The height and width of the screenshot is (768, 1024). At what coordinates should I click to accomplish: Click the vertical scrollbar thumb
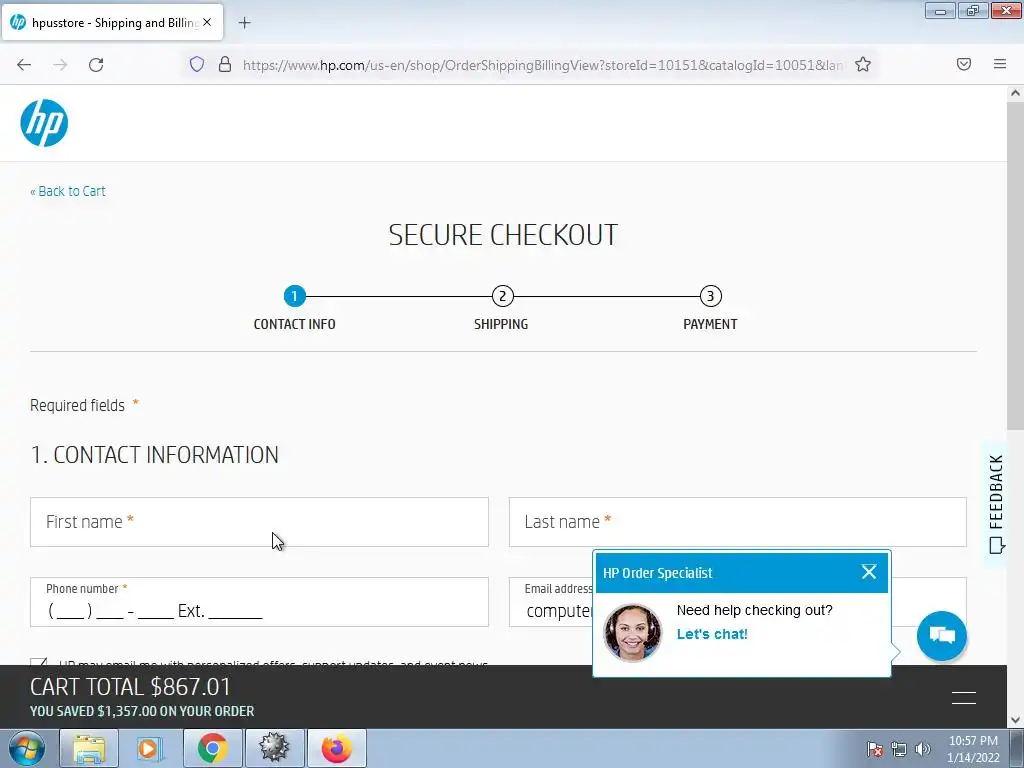coord(1015,266)
